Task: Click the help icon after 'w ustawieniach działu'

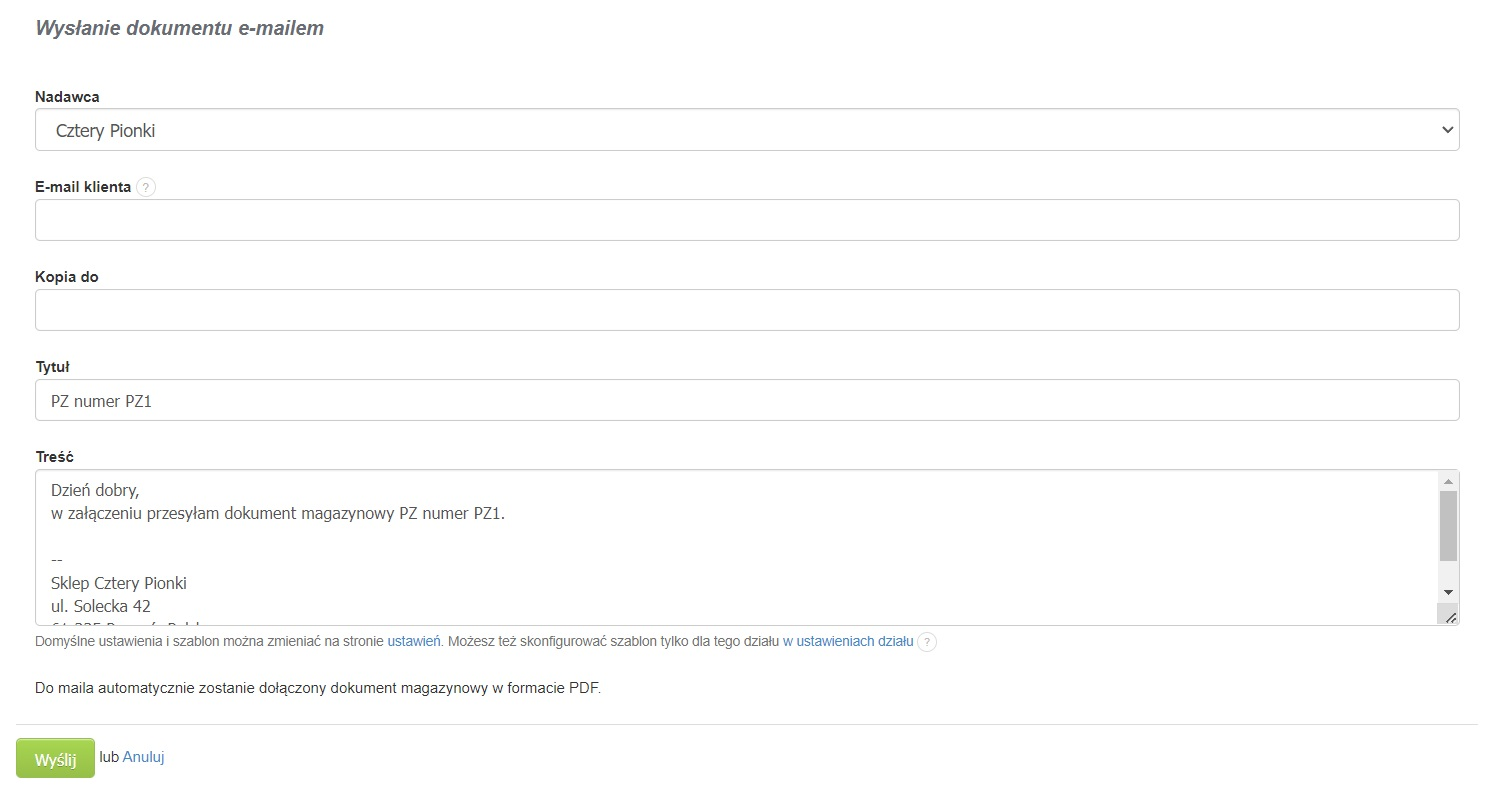Action: point(927,642)
